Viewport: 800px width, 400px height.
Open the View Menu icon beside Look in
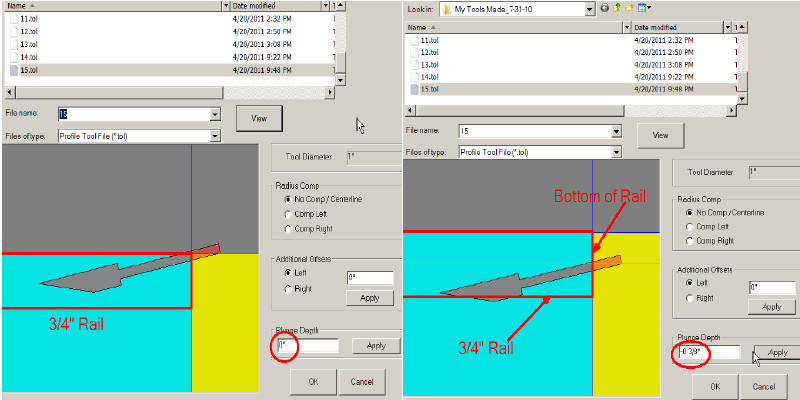coord(642,9)
